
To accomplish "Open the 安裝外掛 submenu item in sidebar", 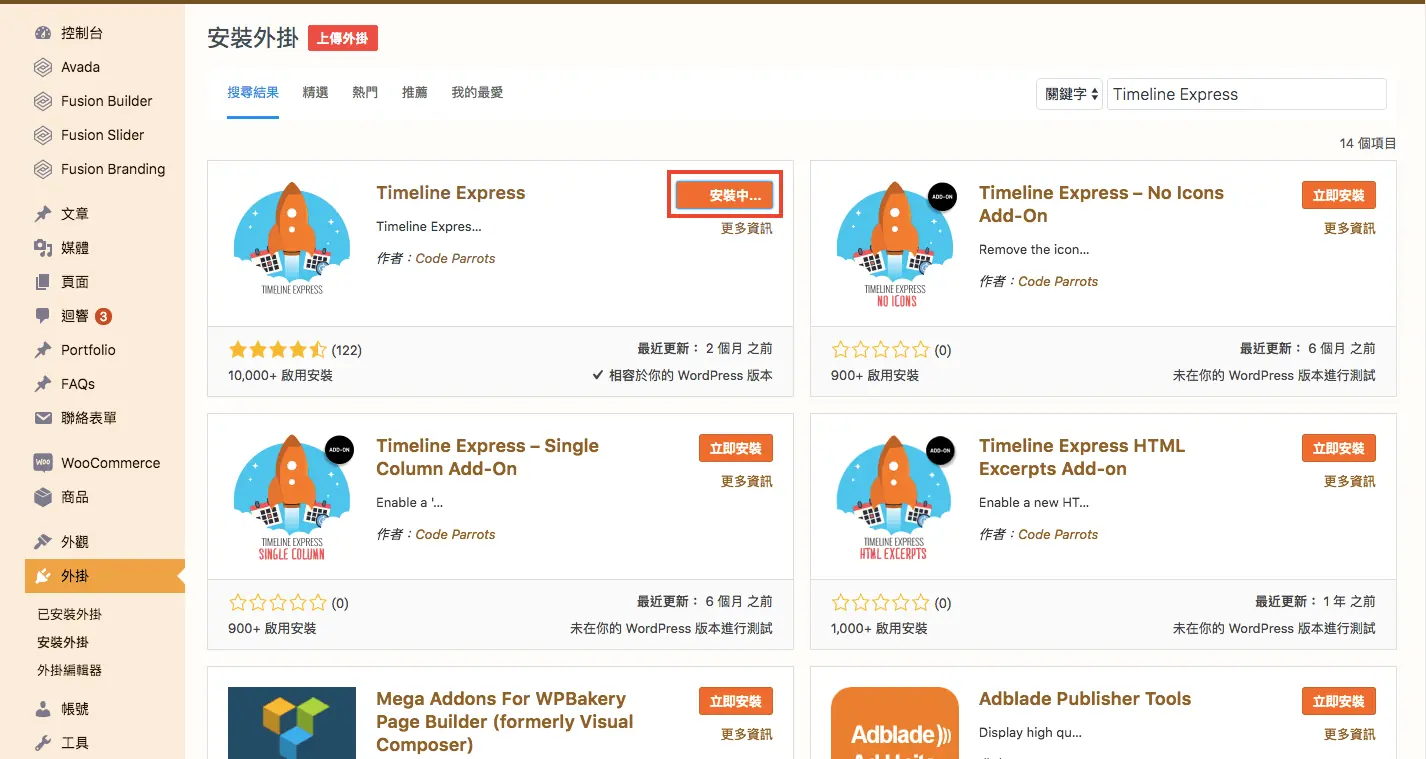I will (63, 643).
